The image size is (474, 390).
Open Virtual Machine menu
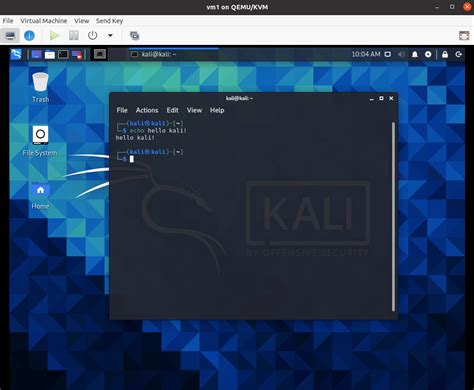[x=44, y=21]
